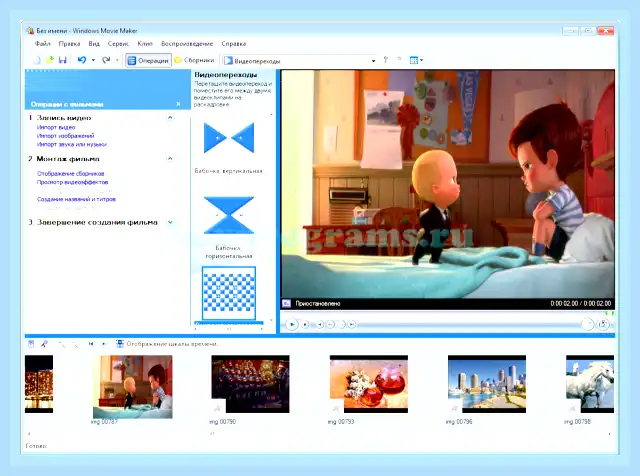Redo the last undone action

coord(106,60)
